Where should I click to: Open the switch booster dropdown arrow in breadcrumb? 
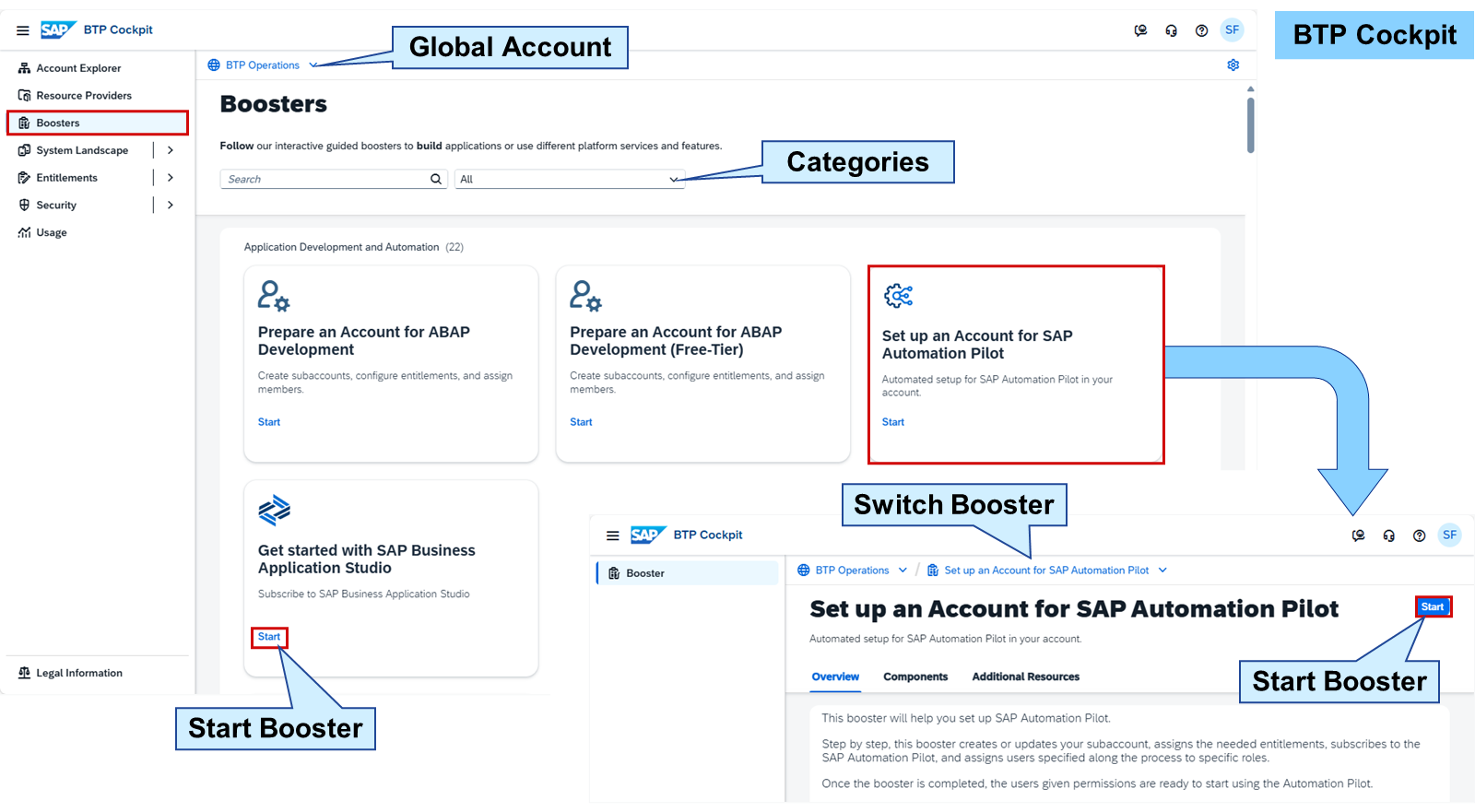pyautogui.click(x=1162, y=571)
